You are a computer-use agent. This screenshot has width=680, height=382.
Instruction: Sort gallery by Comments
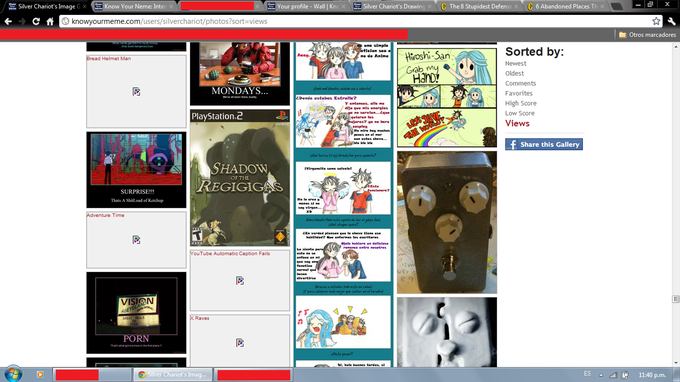(520, 83)
